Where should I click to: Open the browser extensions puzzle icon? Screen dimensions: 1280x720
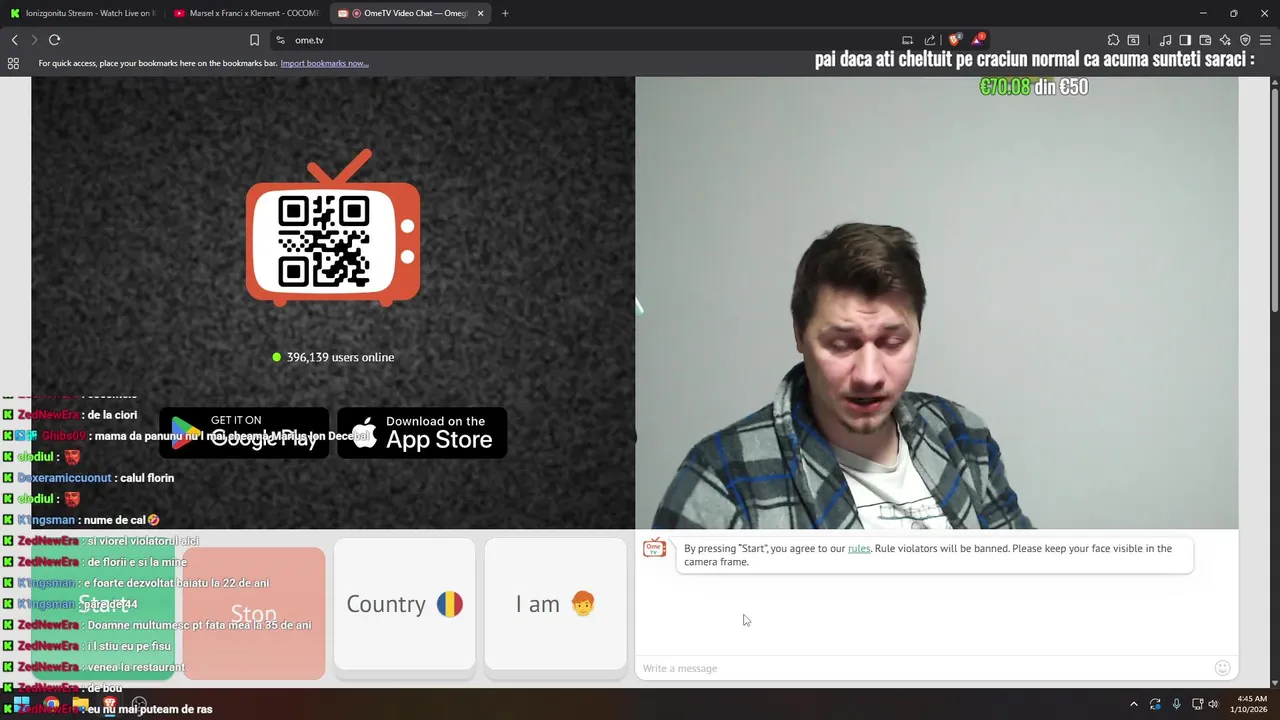(1113, 40)
